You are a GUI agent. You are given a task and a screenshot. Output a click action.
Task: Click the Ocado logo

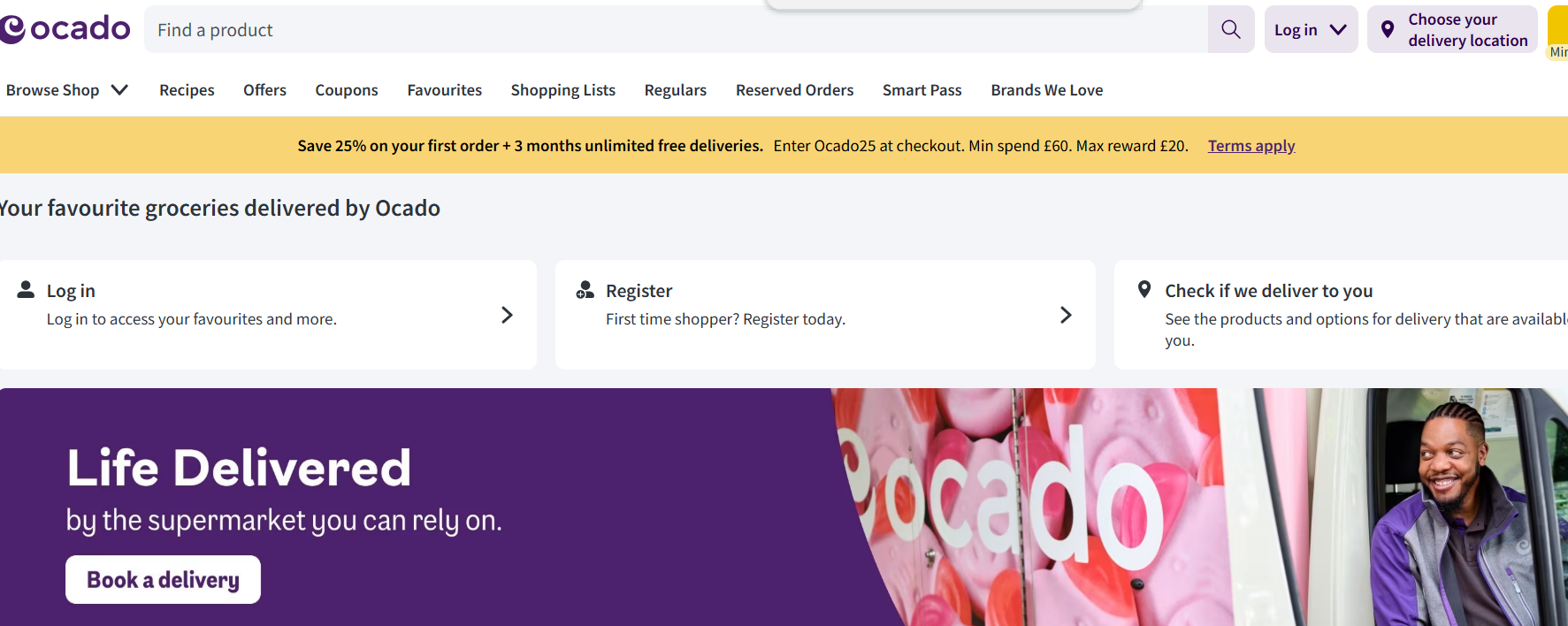(x=65, y=29)
